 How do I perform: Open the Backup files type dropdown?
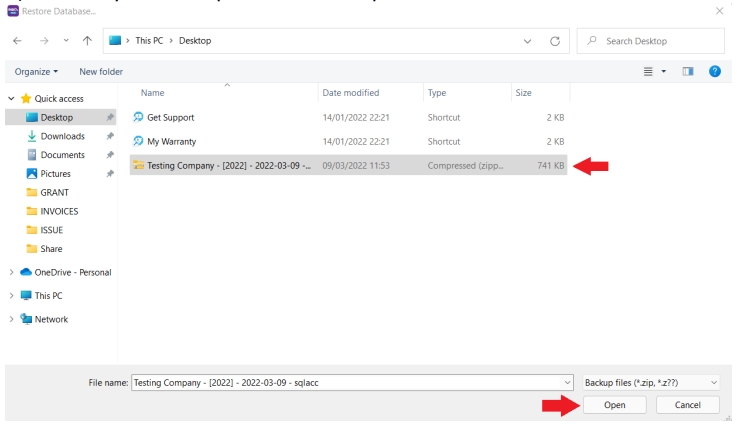coord(650,382)
